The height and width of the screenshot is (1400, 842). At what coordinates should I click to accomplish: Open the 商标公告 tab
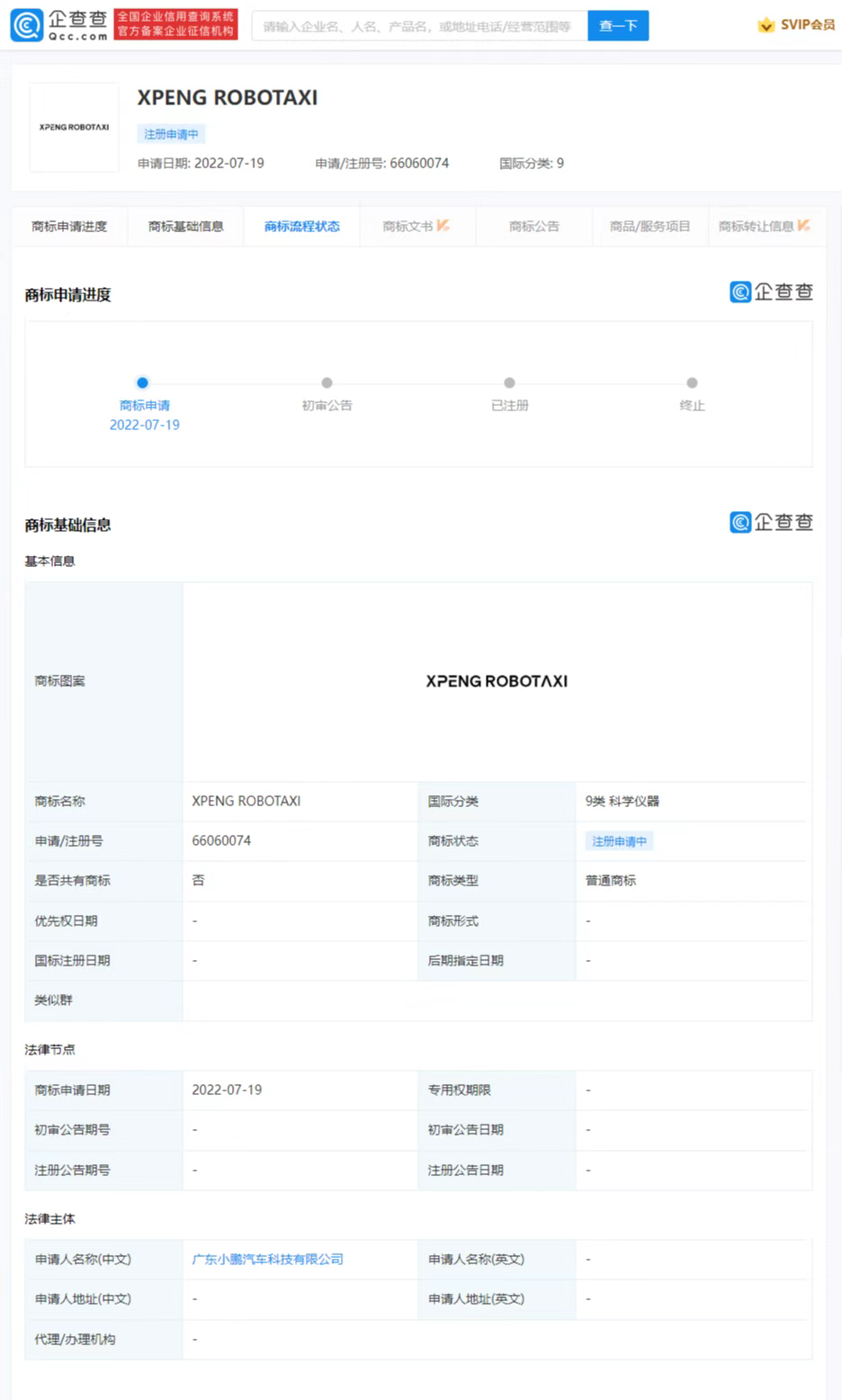coord(533,227)
